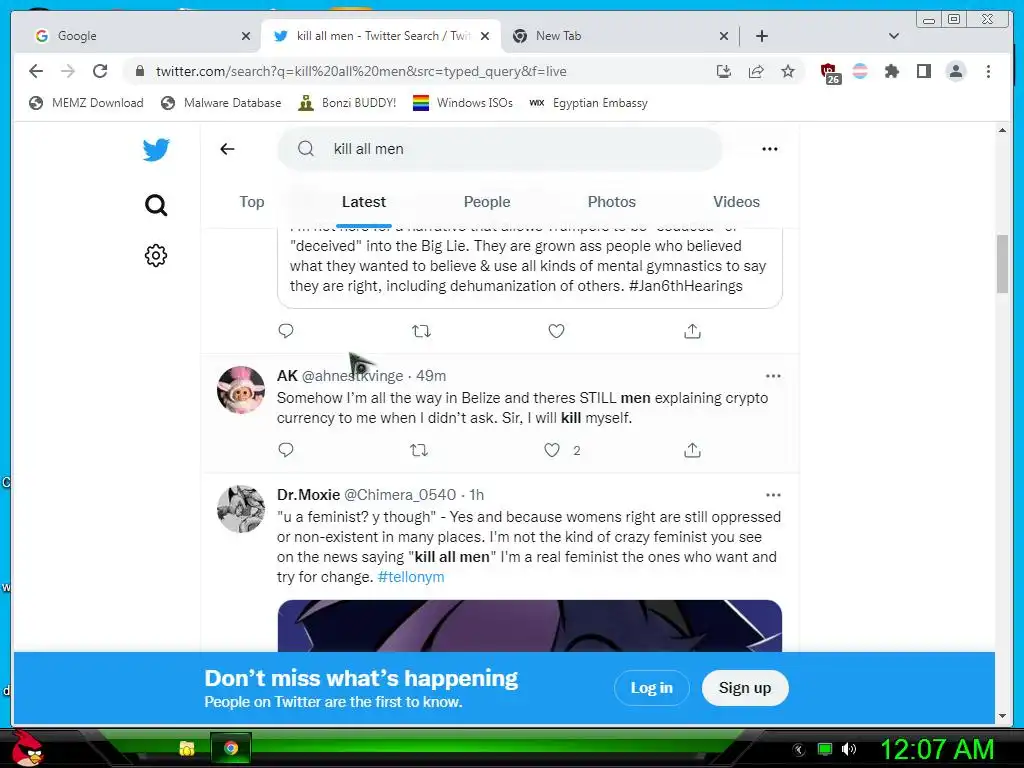Viewport: 1024px width, 768px height.
Task: Open more options on Dr.Moxie's tweet
Action: [773, 495]
